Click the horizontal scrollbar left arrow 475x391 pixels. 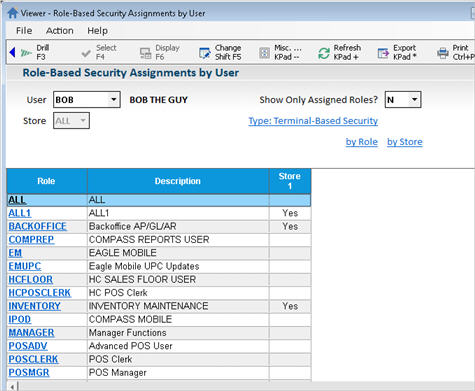pyautogui.click(x=12, y=387)
